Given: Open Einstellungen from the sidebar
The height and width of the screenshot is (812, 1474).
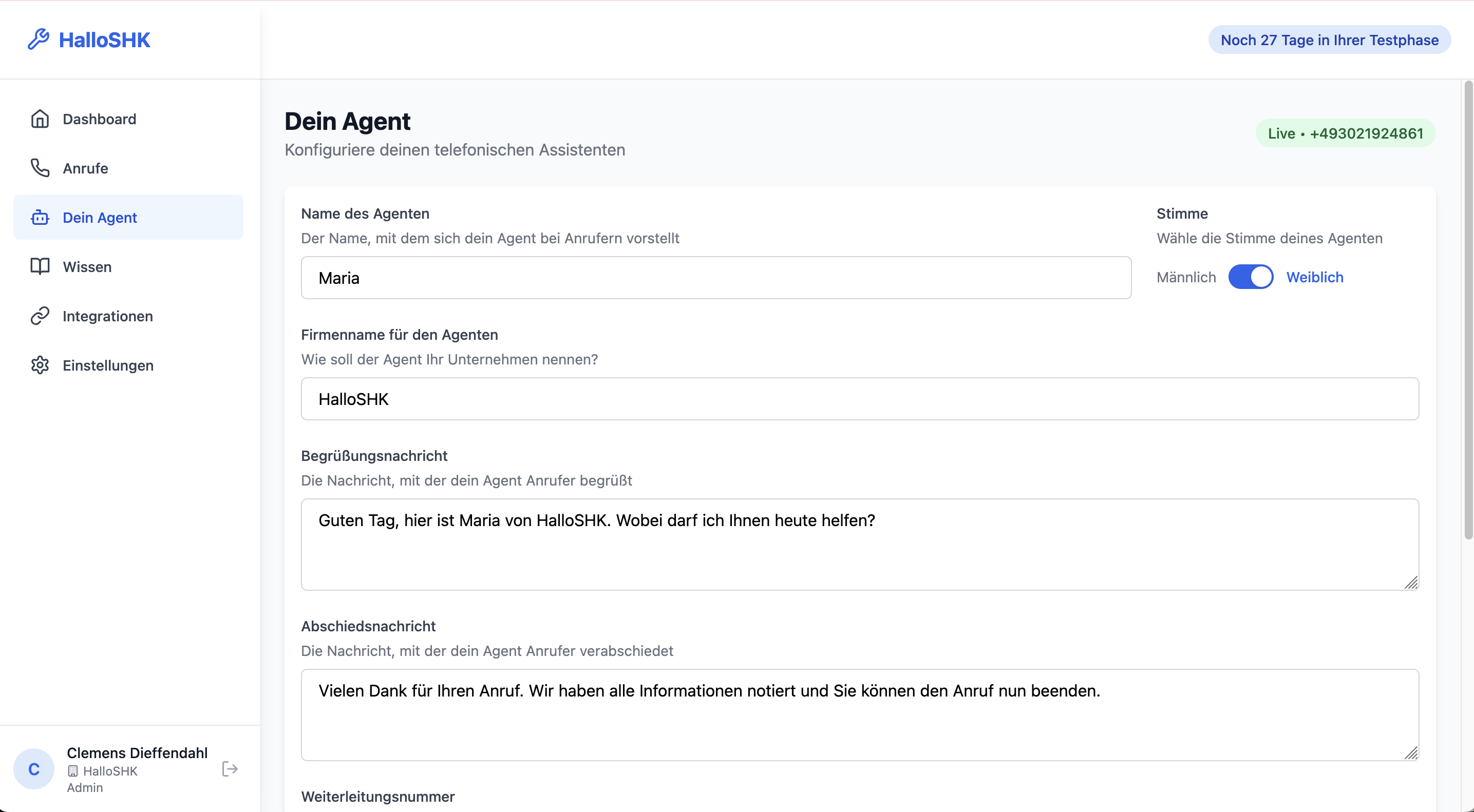Looking at the screenshot, I should click(128, 365).
